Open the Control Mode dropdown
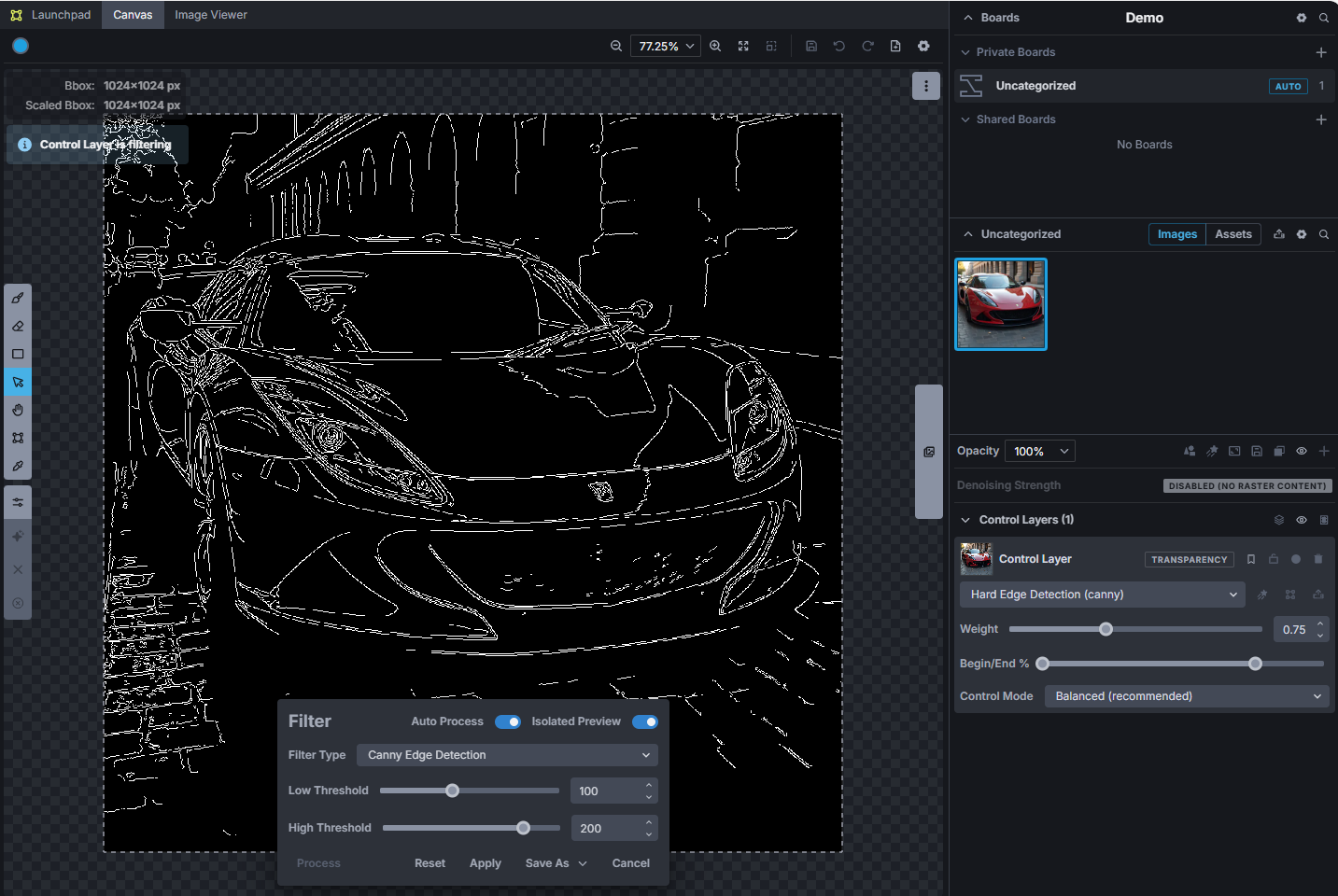 point(1187,696)
